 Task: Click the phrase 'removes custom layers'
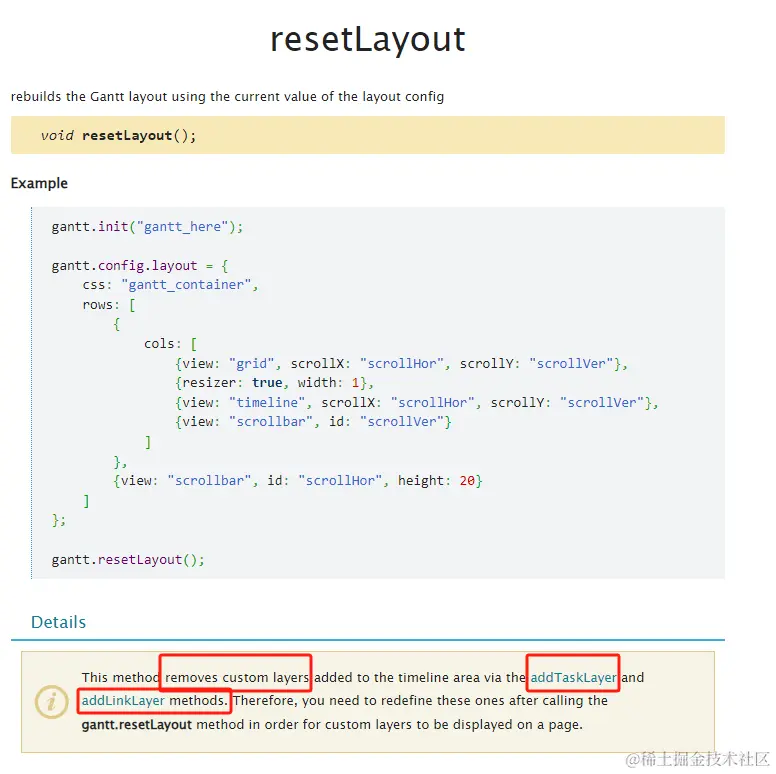pyautogui.click(x=237, y=677)
